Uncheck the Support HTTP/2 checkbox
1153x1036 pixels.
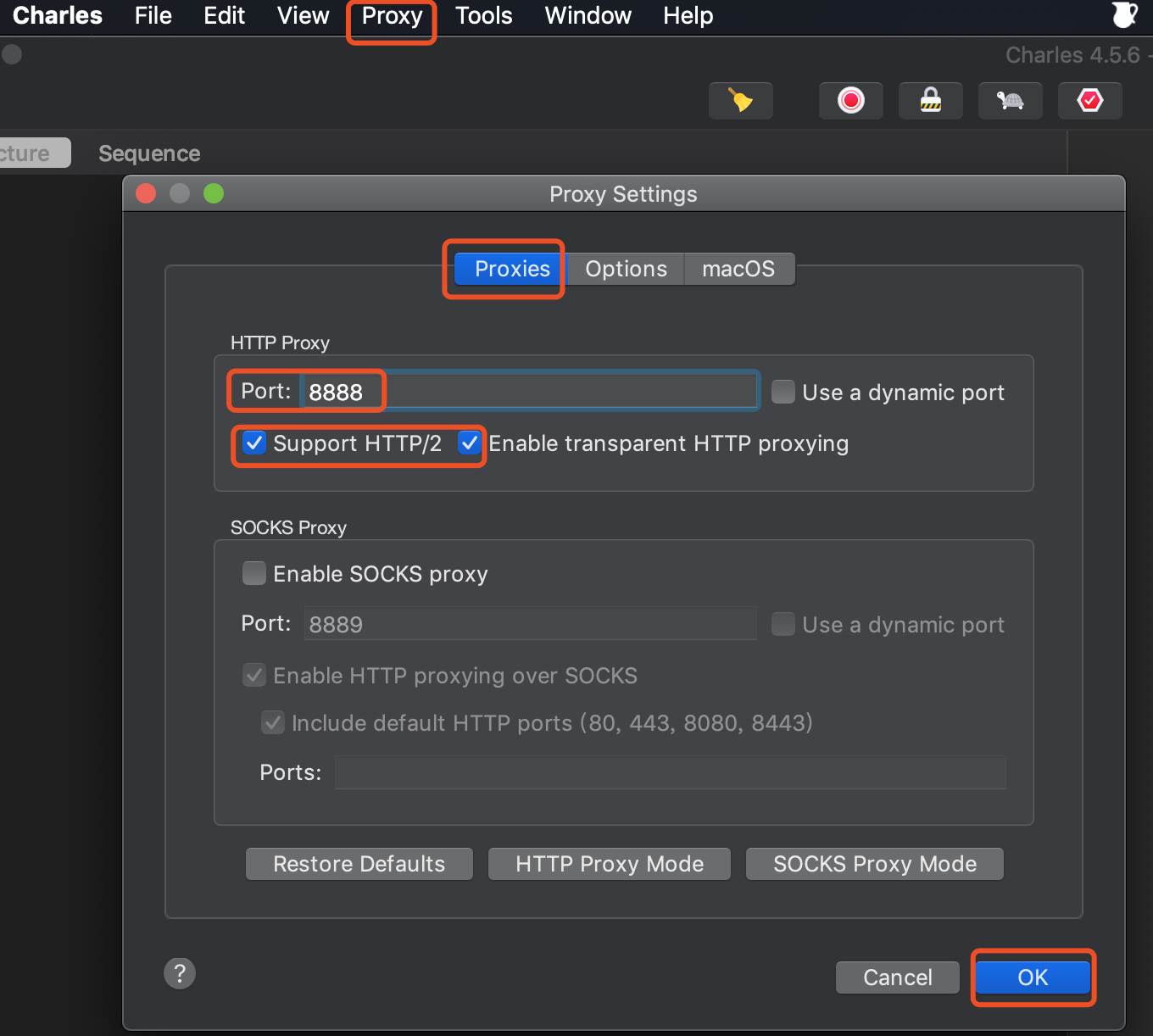coord(254,443)
